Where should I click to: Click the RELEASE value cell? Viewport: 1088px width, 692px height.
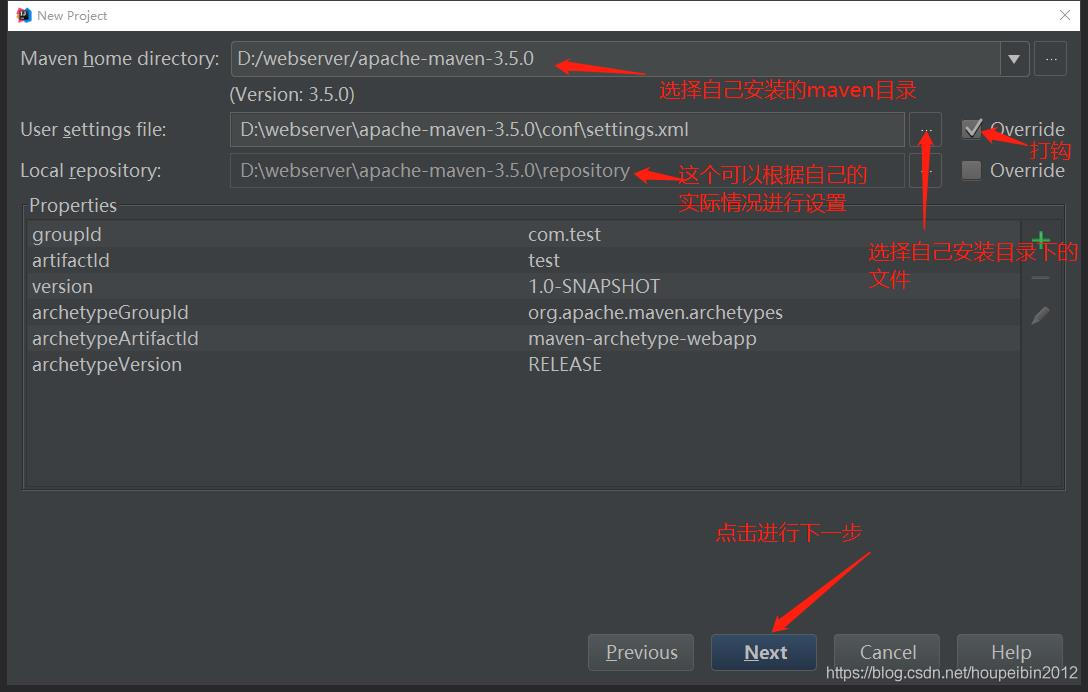[x=565, y=364]
